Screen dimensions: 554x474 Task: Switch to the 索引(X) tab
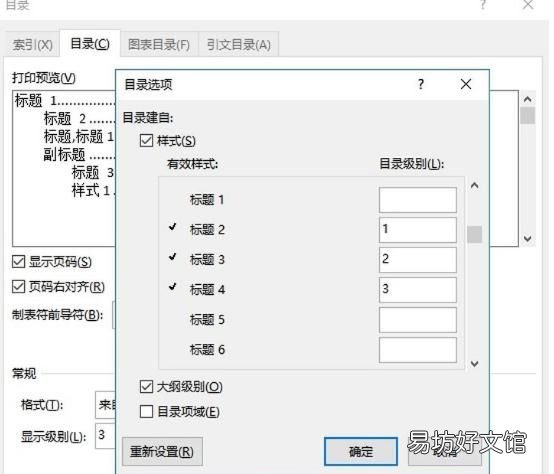32,45
